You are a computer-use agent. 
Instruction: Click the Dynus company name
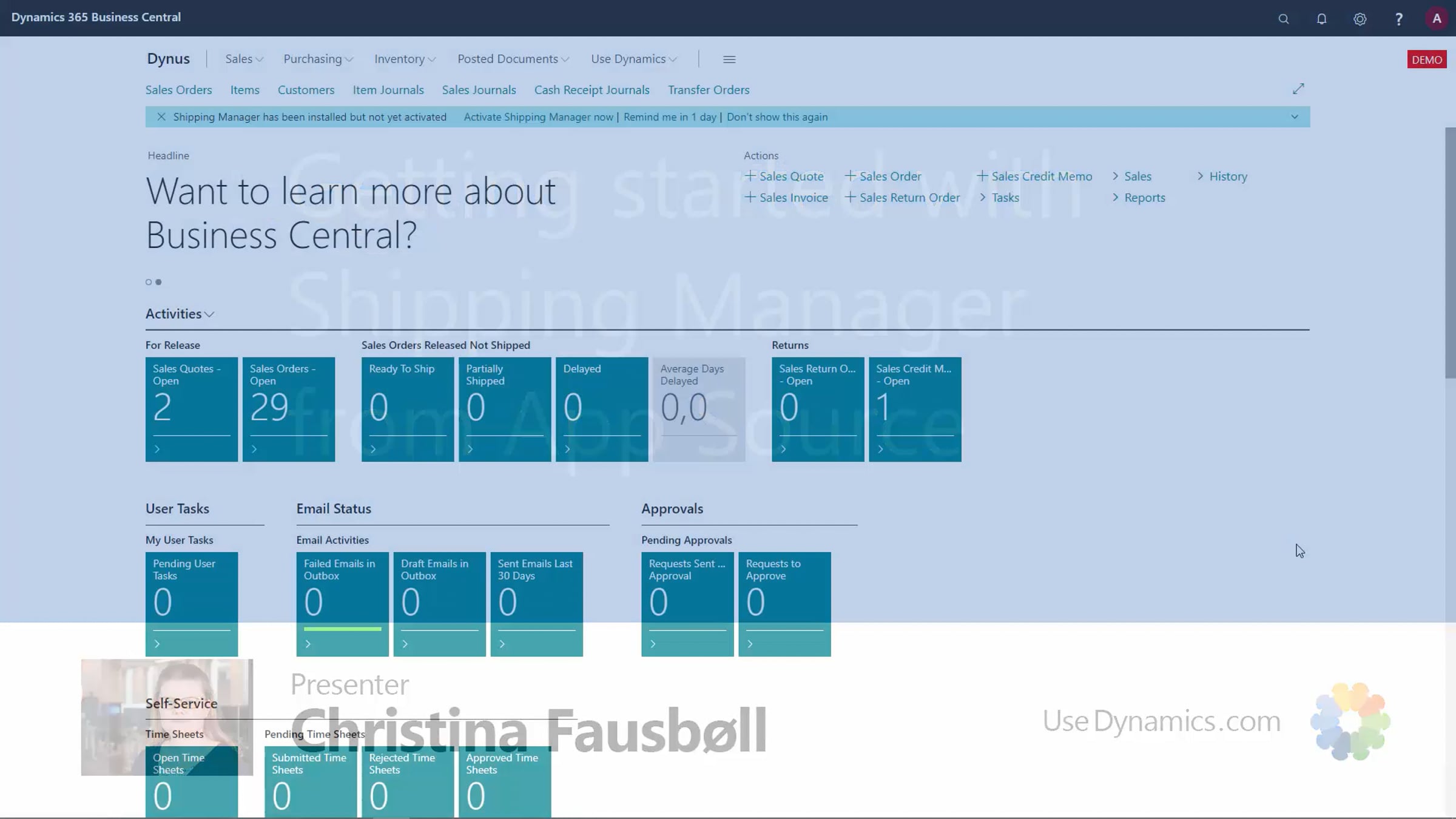pyautogui.click(x=168, y=59)
